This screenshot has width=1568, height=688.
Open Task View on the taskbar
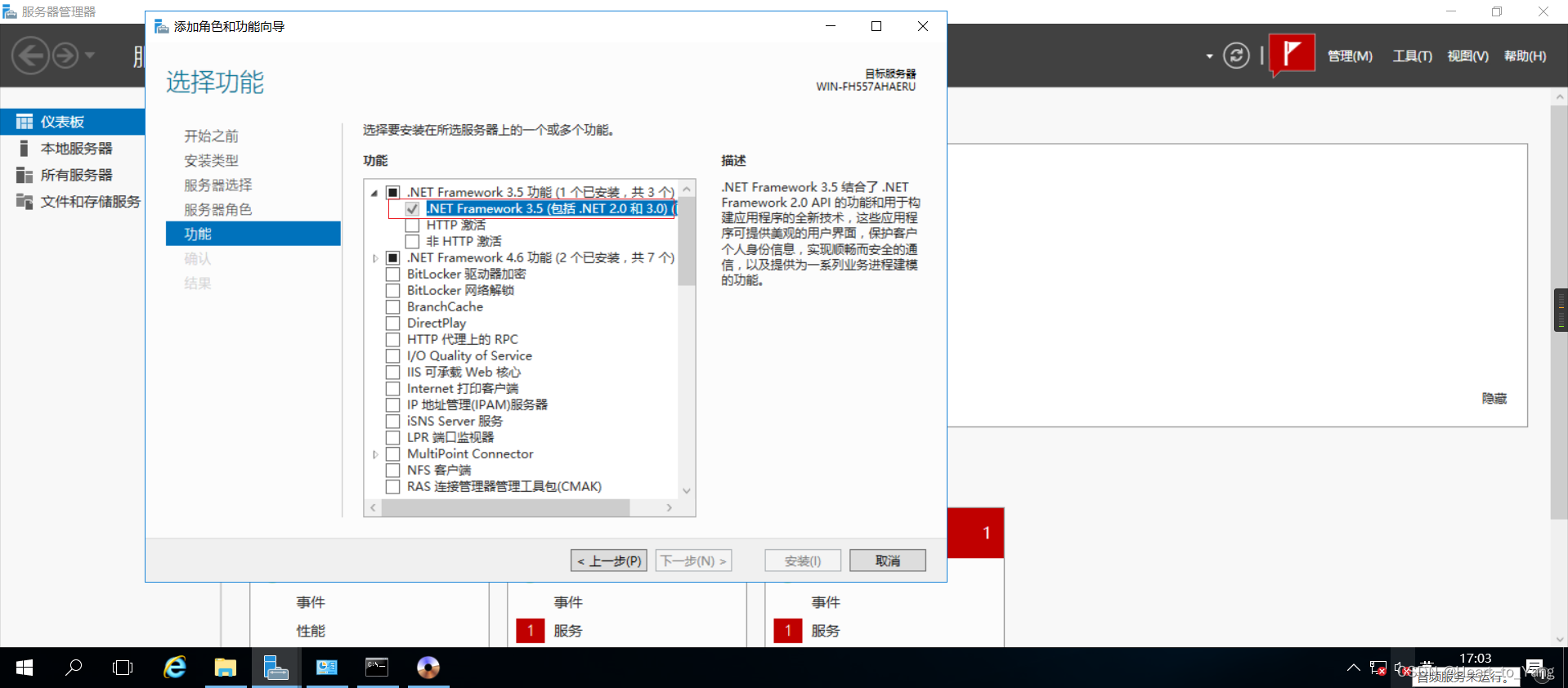[123, 668]
